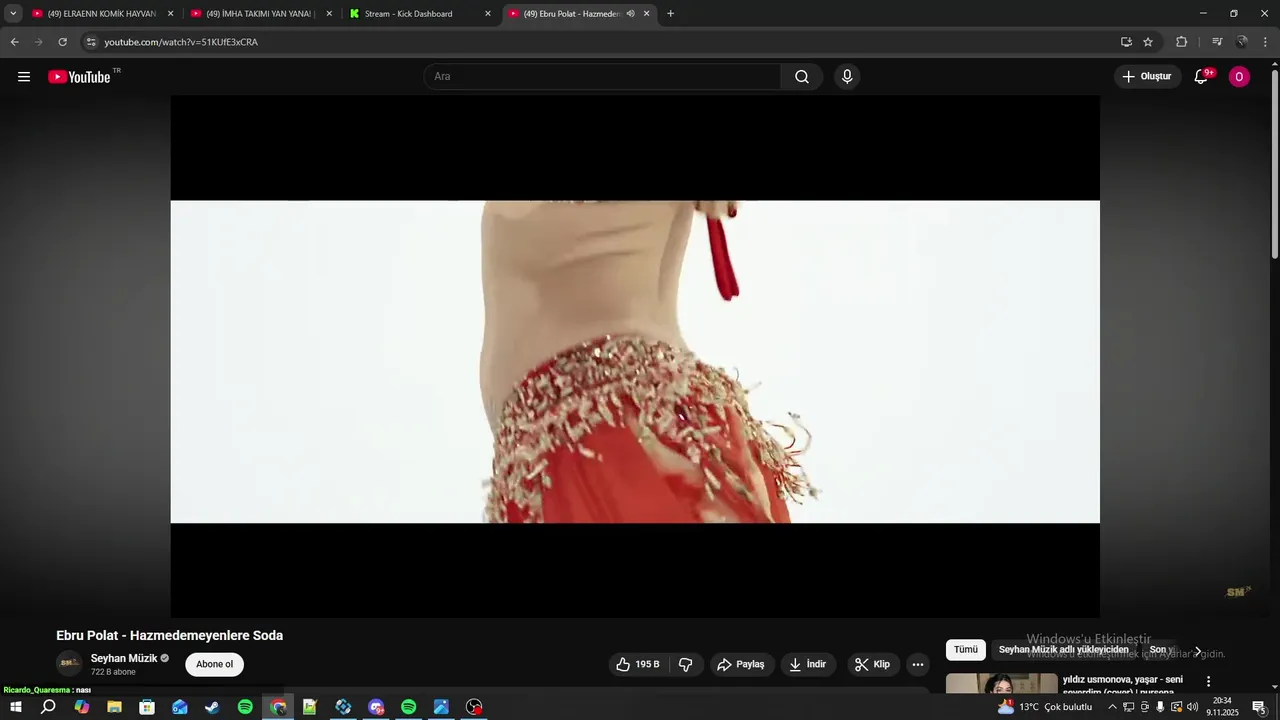Image resolution: width=1280 pixels, height=720 pixels.
Task: Reload the current page
Action: (x=62, y=42)
